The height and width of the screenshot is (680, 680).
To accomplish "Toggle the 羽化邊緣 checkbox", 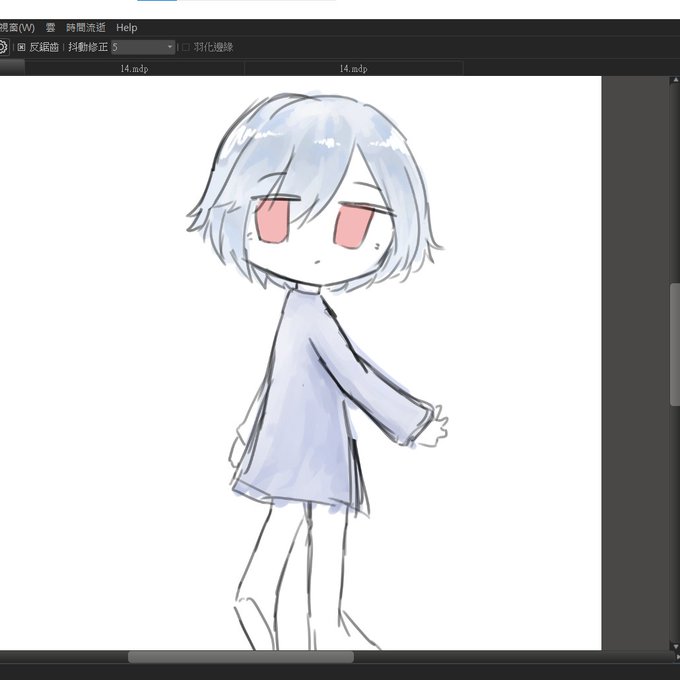I will point(186,47).
